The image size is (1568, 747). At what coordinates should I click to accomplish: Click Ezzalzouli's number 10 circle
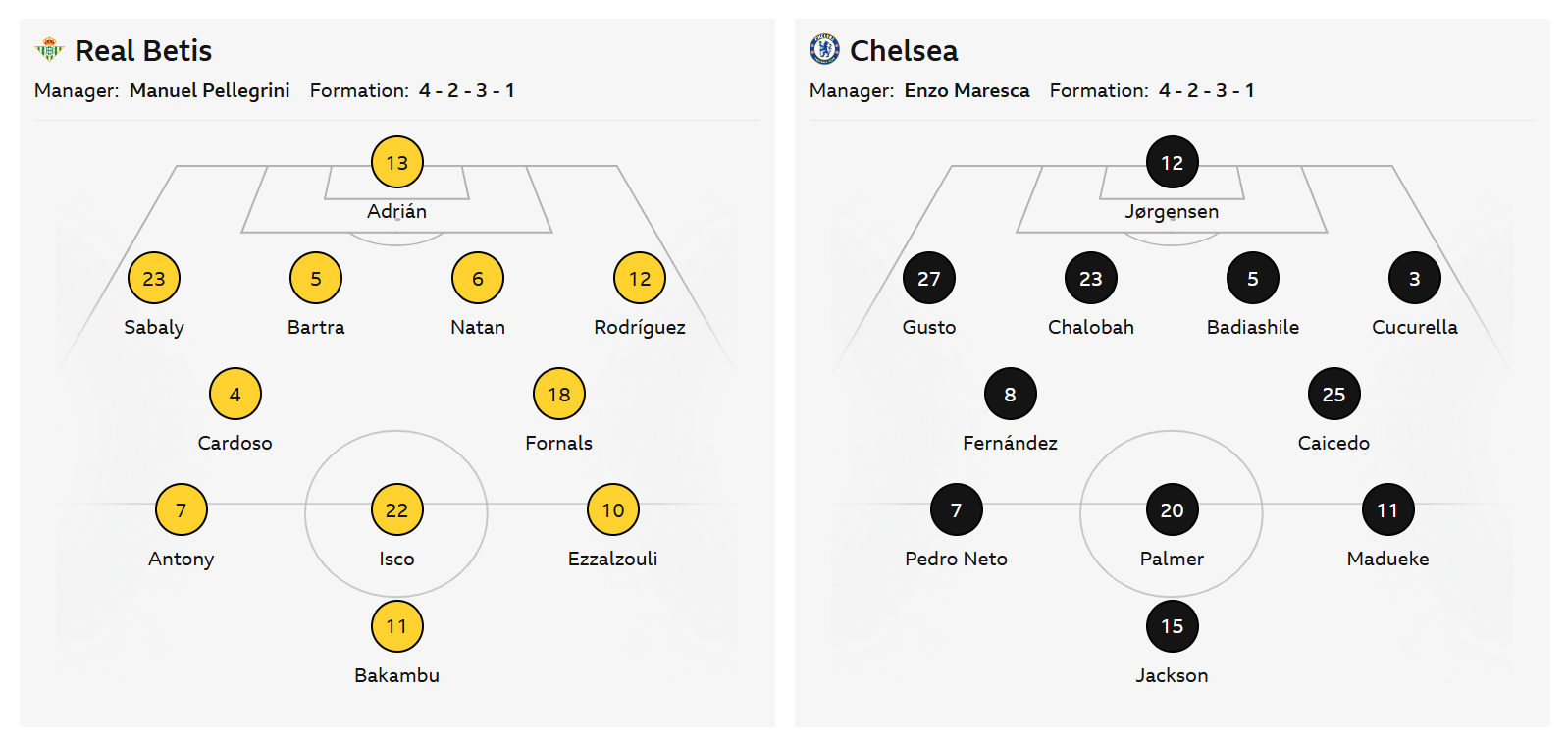(x=612, y=509)
